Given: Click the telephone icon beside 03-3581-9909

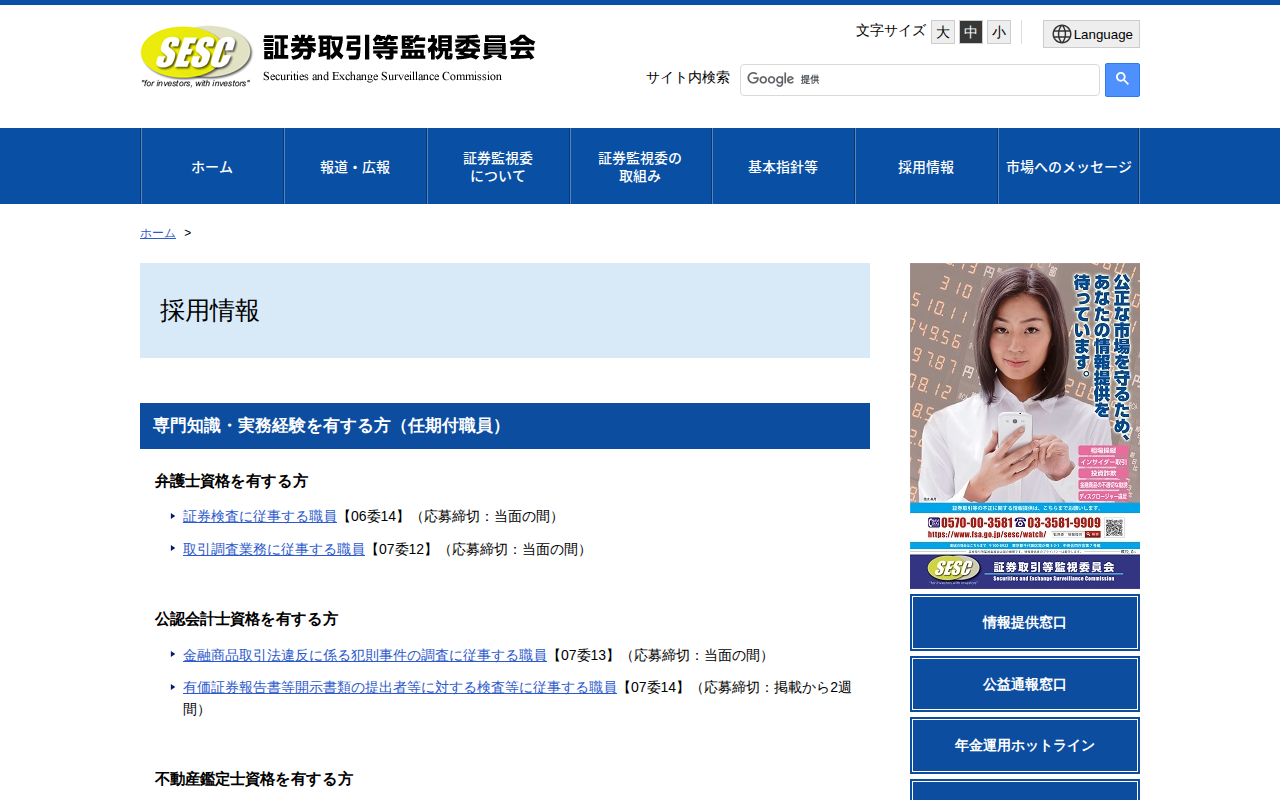Looking at the screenshot, I should coord(1020,522).
